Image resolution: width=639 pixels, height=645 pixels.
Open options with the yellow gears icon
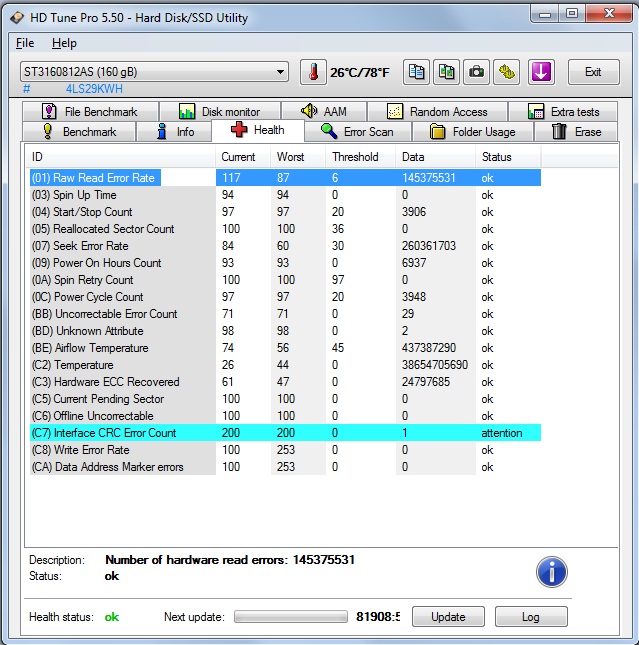coord(507,72)
